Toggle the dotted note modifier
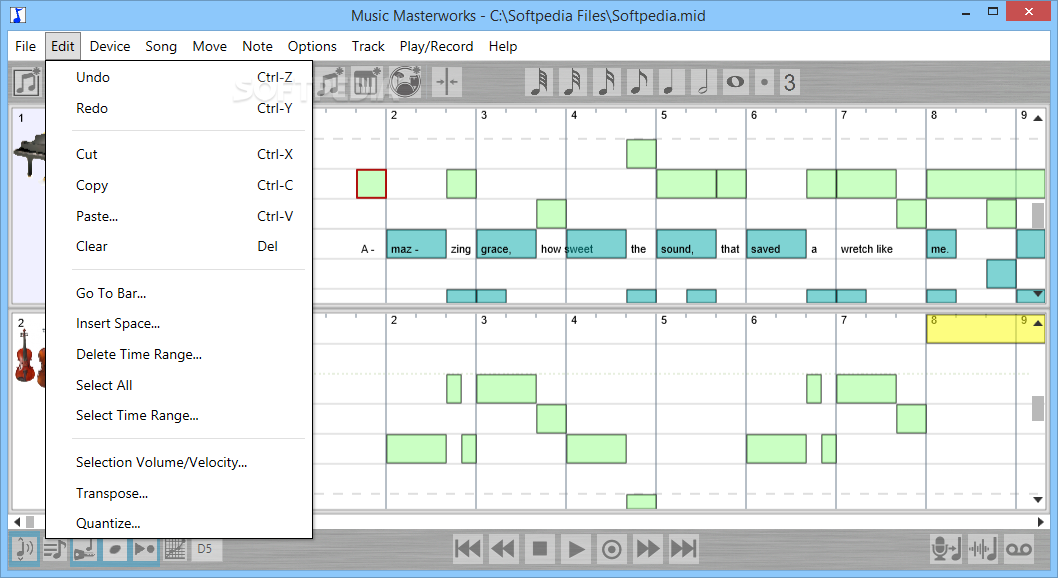Screen dimensions: 1058x578 click(764, 82)
